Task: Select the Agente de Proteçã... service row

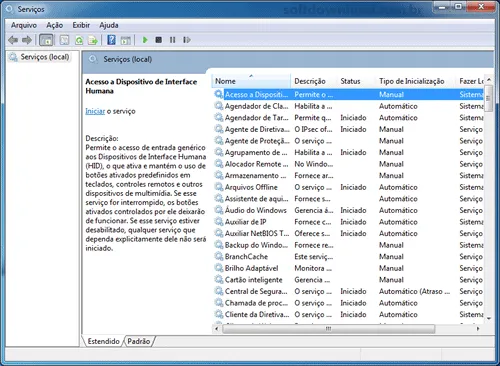Action: 349,141
